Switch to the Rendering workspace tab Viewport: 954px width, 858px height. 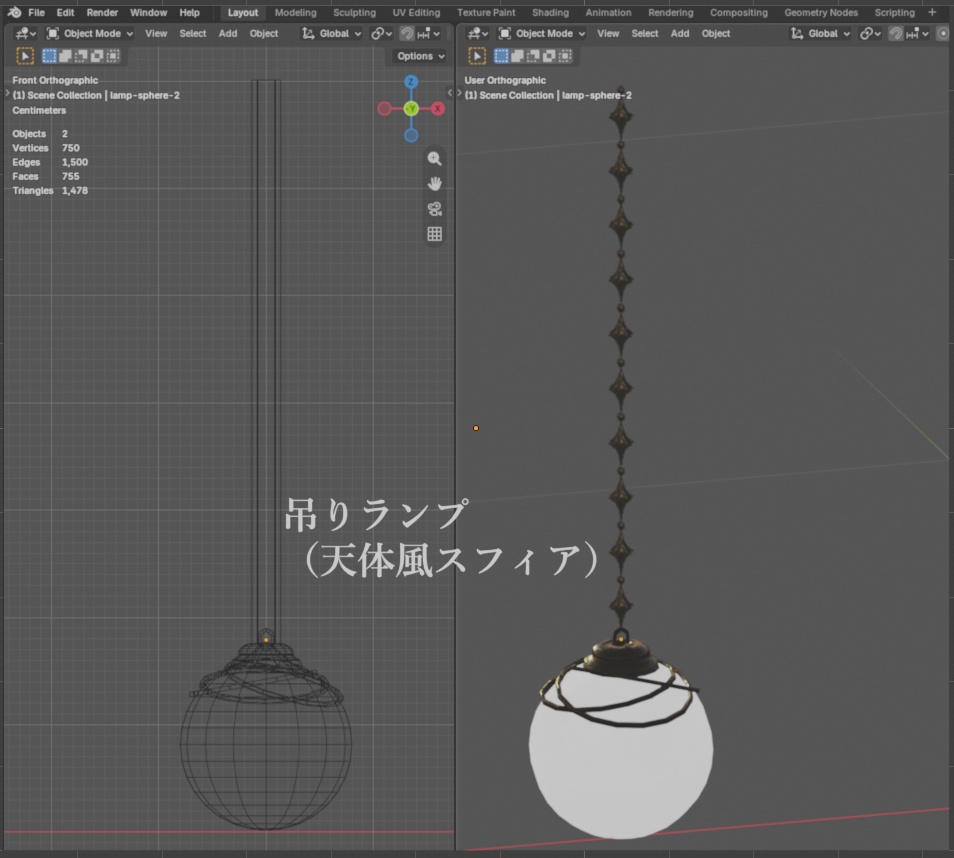pos(670,12)
